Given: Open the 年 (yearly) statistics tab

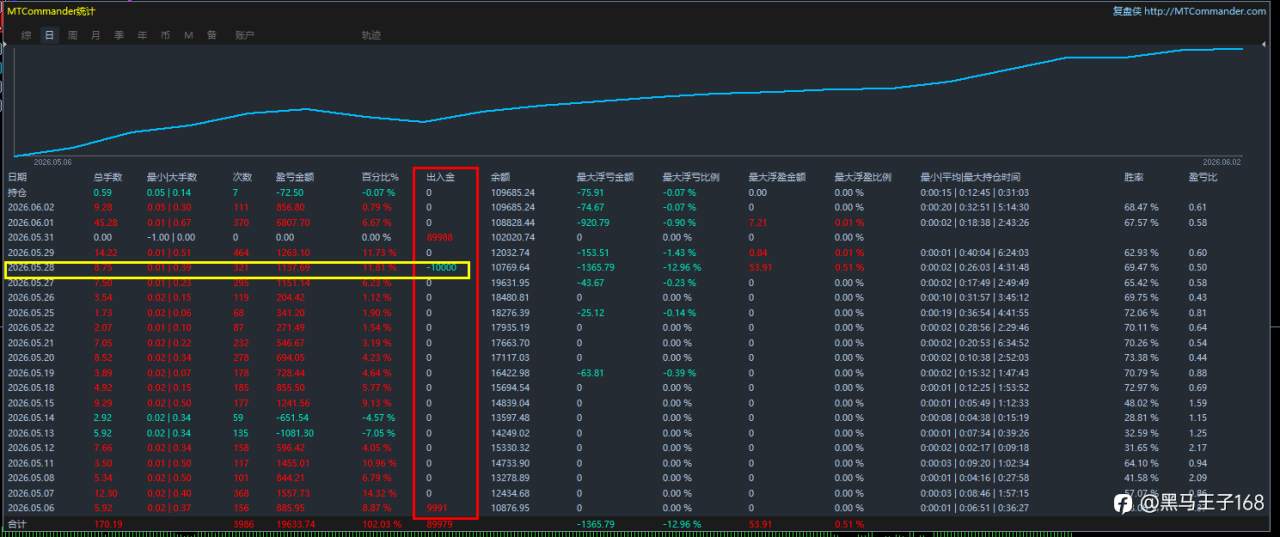Looking at the screenshot, I should pyautogui.click(x=142, y=35).
